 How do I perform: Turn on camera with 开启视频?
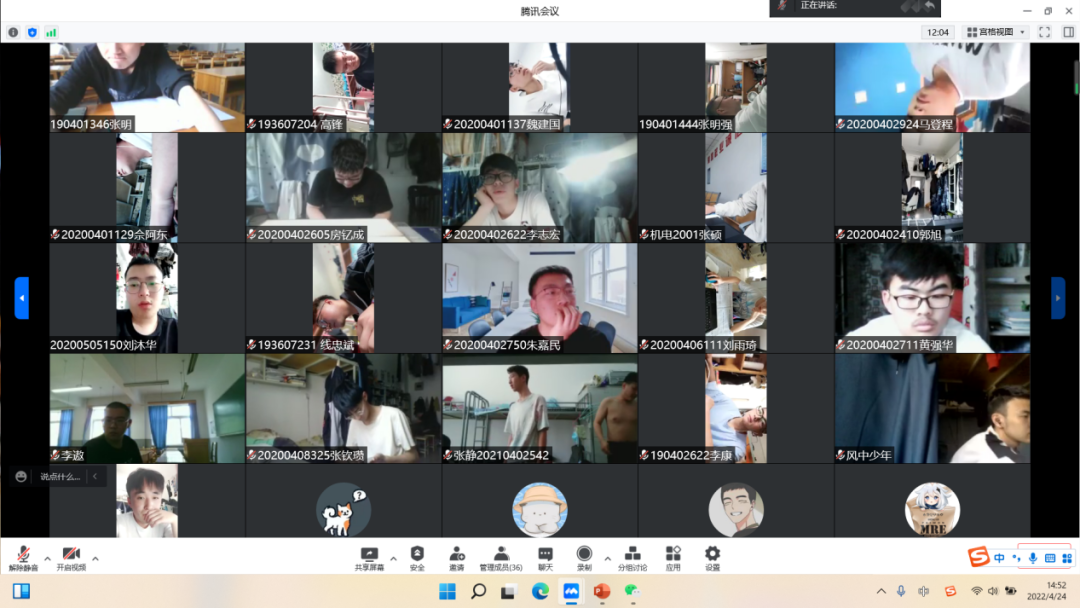point(70,556)
